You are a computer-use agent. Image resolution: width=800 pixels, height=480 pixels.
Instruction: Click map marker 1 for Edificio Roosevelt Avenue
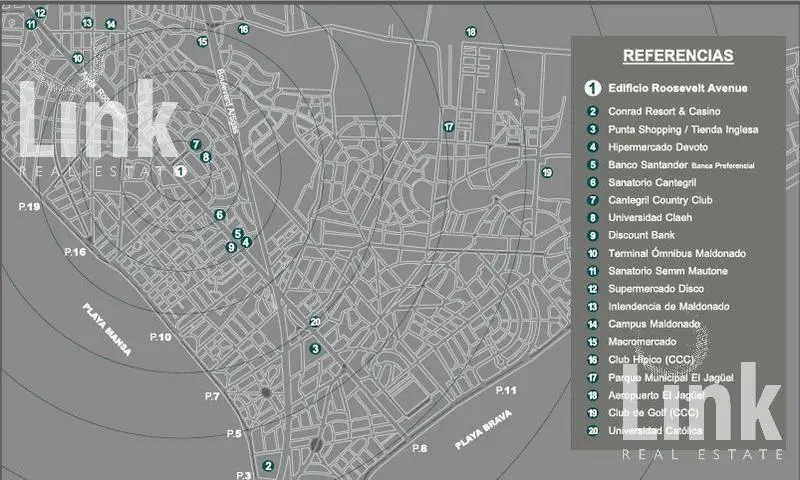point(181,171)
